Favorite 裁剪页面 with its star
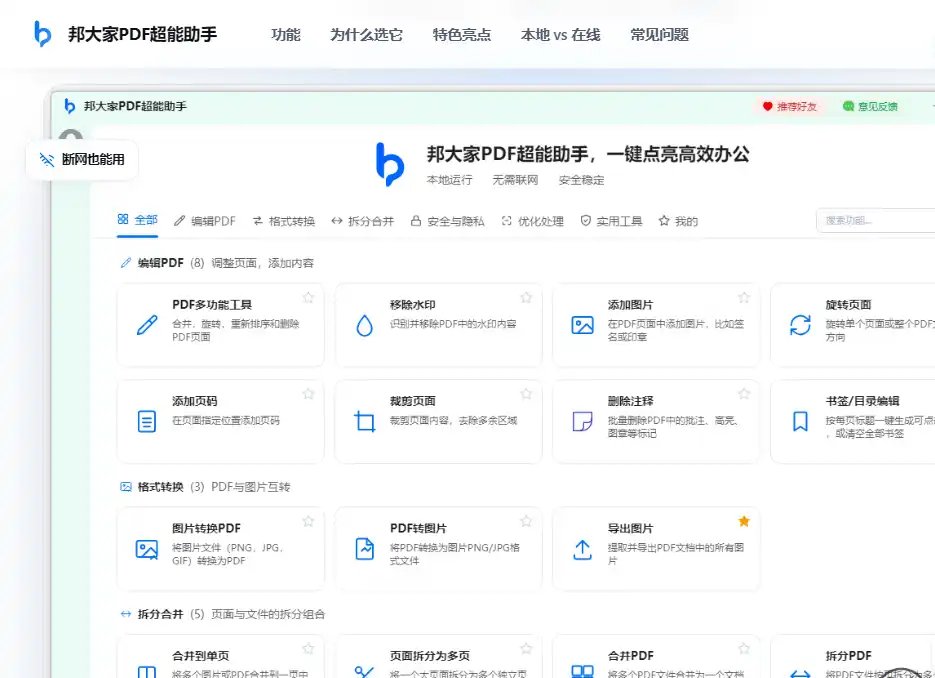Image resolution: width=935 pixels, height=678 pixels. 526,394
